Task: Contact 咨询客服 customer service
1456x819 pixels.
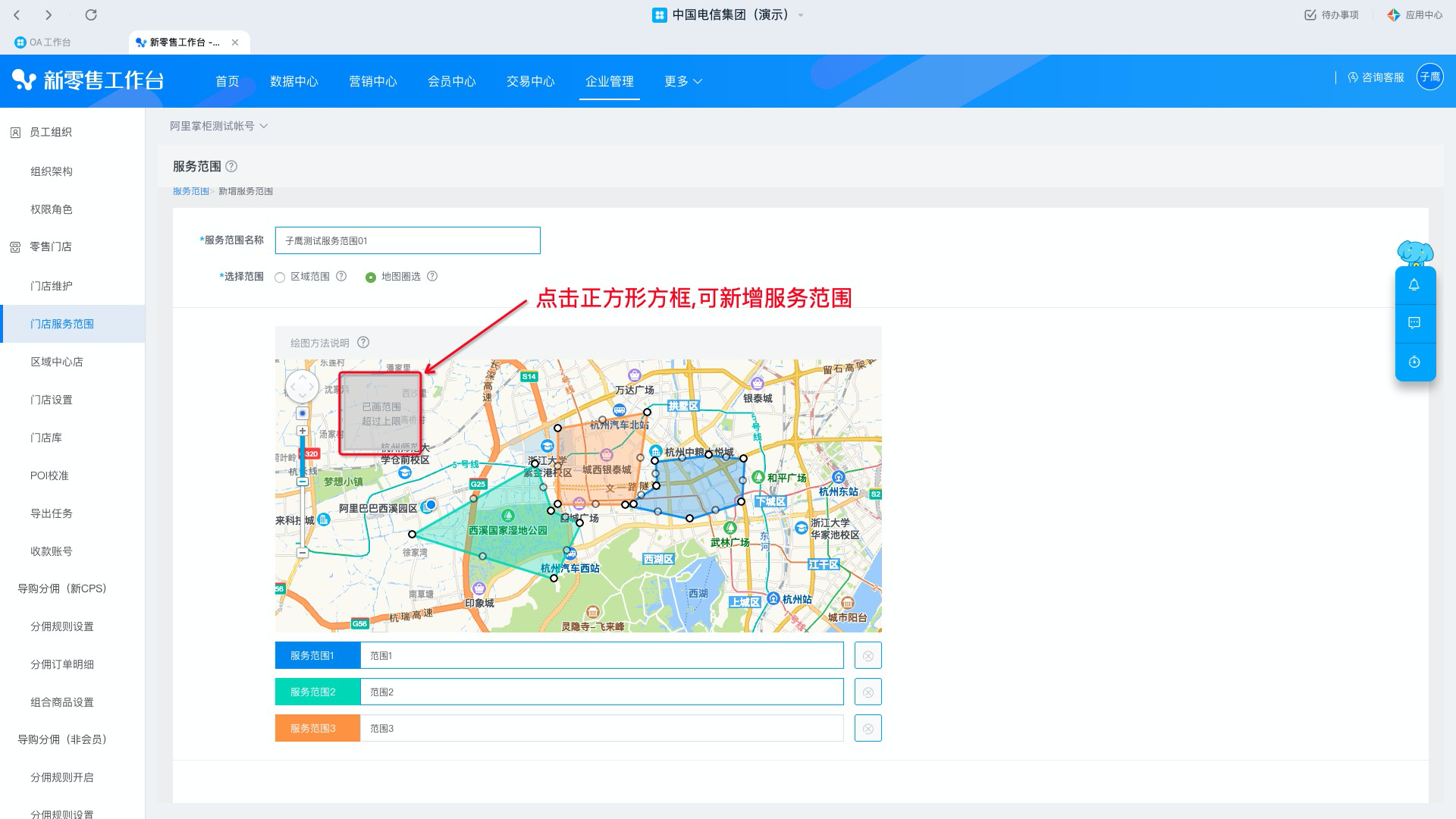Action: (1376, 77)
